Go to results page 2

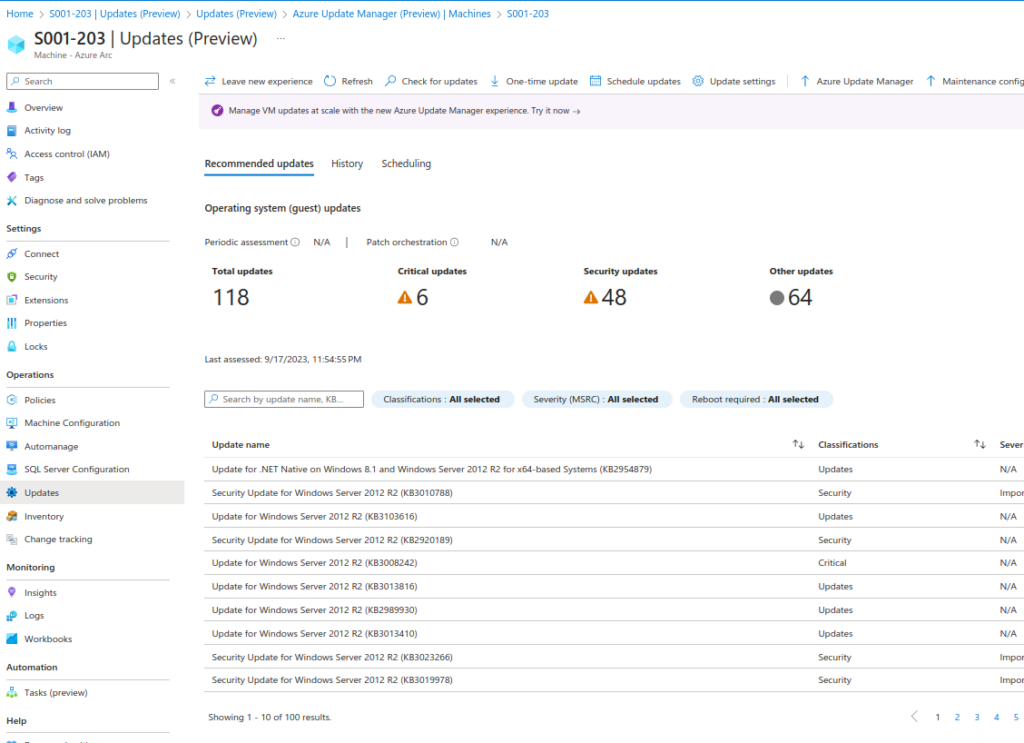pyautogui.click(x=957, y=717)
